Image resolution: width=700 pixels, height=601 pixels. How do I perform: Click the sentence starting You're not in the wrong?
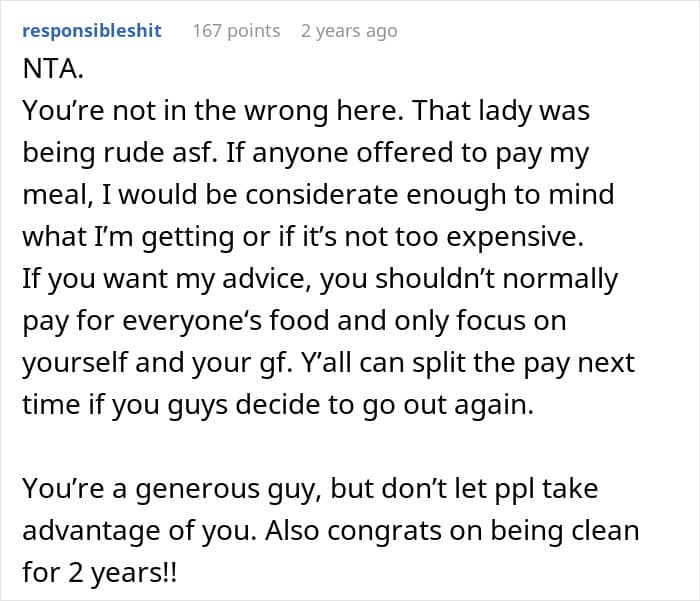212,111
